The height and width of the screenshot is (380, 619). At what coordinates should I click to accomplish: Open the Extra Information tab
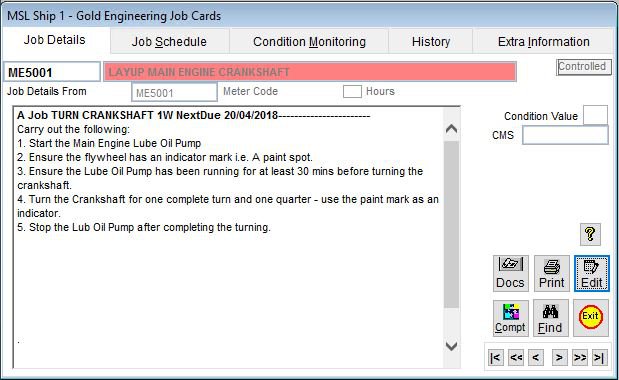544,41
